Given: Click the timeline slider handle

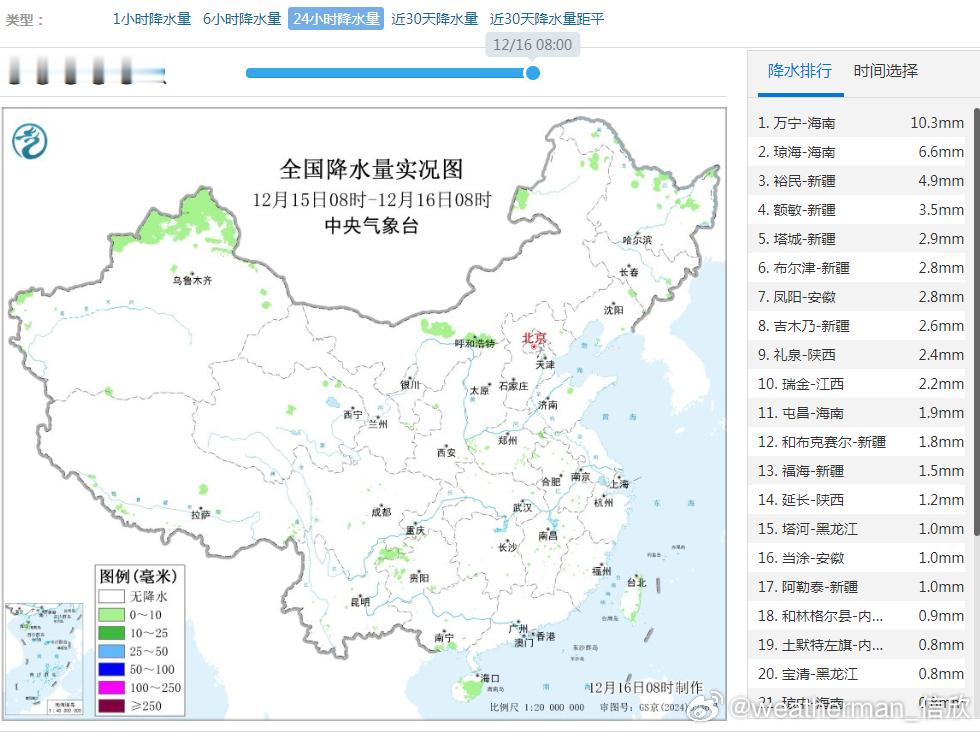Looking at the screenshot, I should (x=533, y=73).
